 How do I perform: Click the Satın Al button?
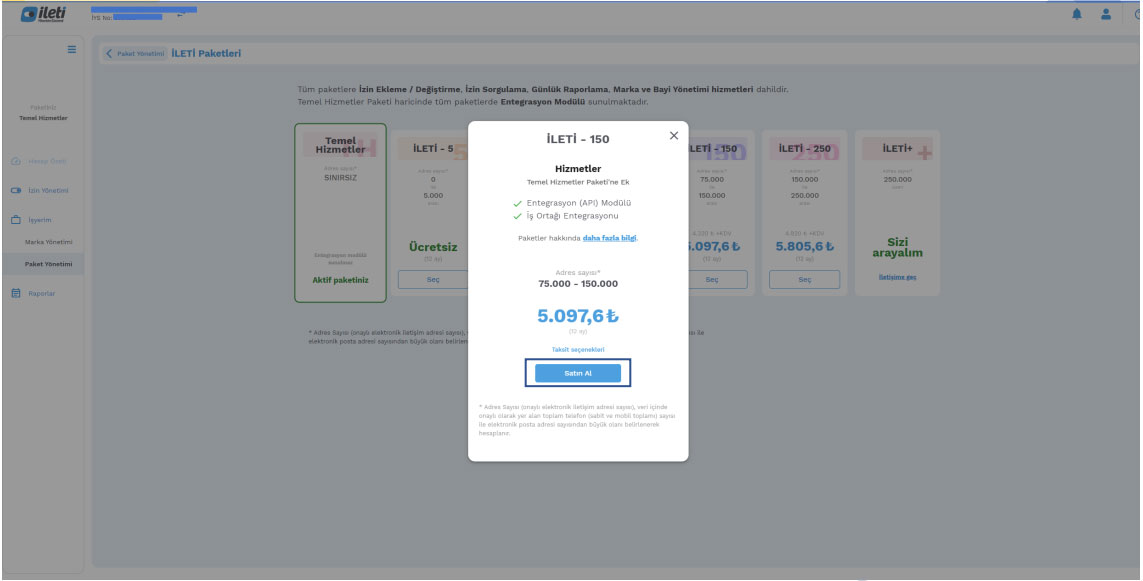[x=578, y=373]
